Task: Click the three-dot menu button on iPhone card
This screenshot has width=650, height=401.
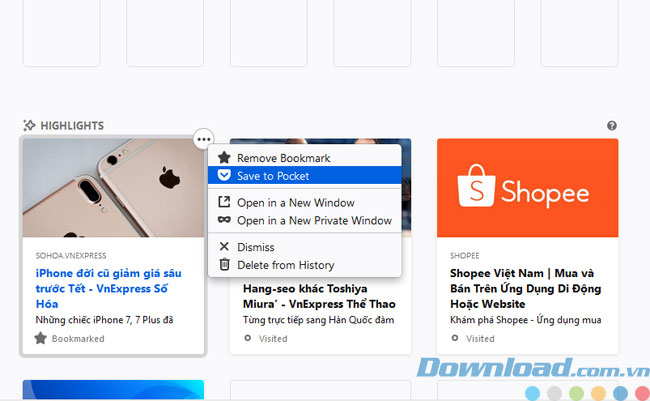Action: 204,139
